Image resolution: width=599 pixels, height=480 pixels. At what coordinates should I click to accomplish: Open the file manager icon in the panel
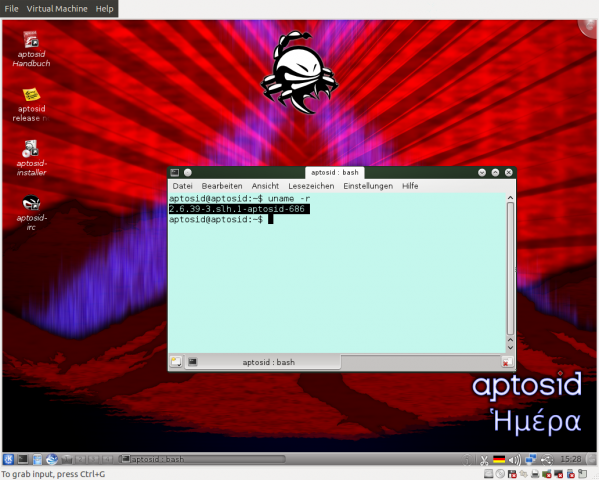[37, 459]
